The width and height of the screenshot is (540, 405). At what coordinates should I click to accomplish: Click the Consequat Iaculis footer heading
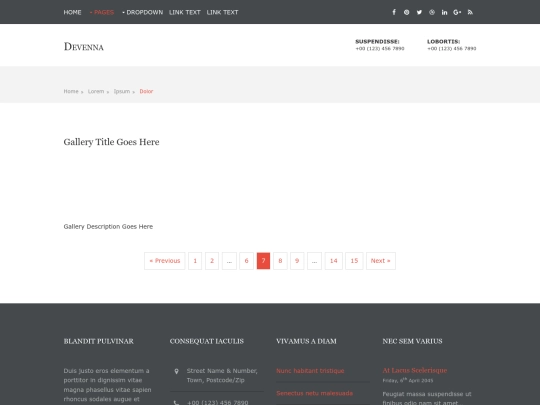pyautogui.click(x=207, y=341)
